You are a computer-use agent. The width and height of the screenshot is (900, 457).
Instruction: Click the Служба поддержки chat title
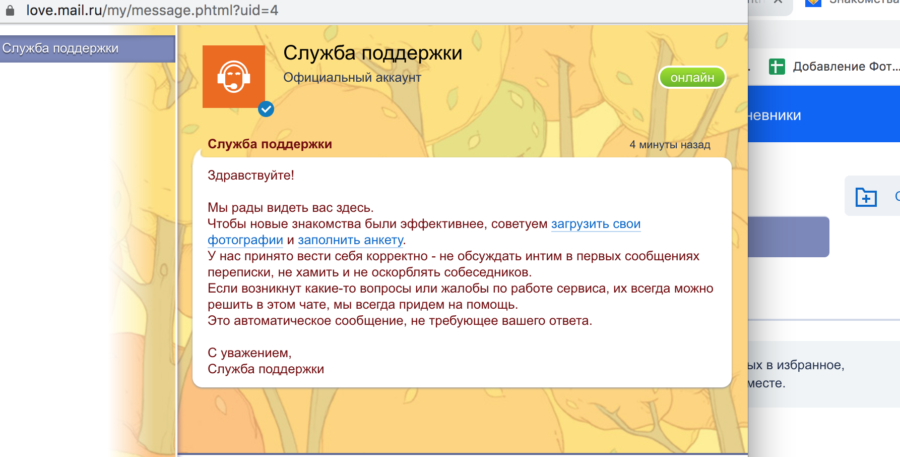[373, 53]
